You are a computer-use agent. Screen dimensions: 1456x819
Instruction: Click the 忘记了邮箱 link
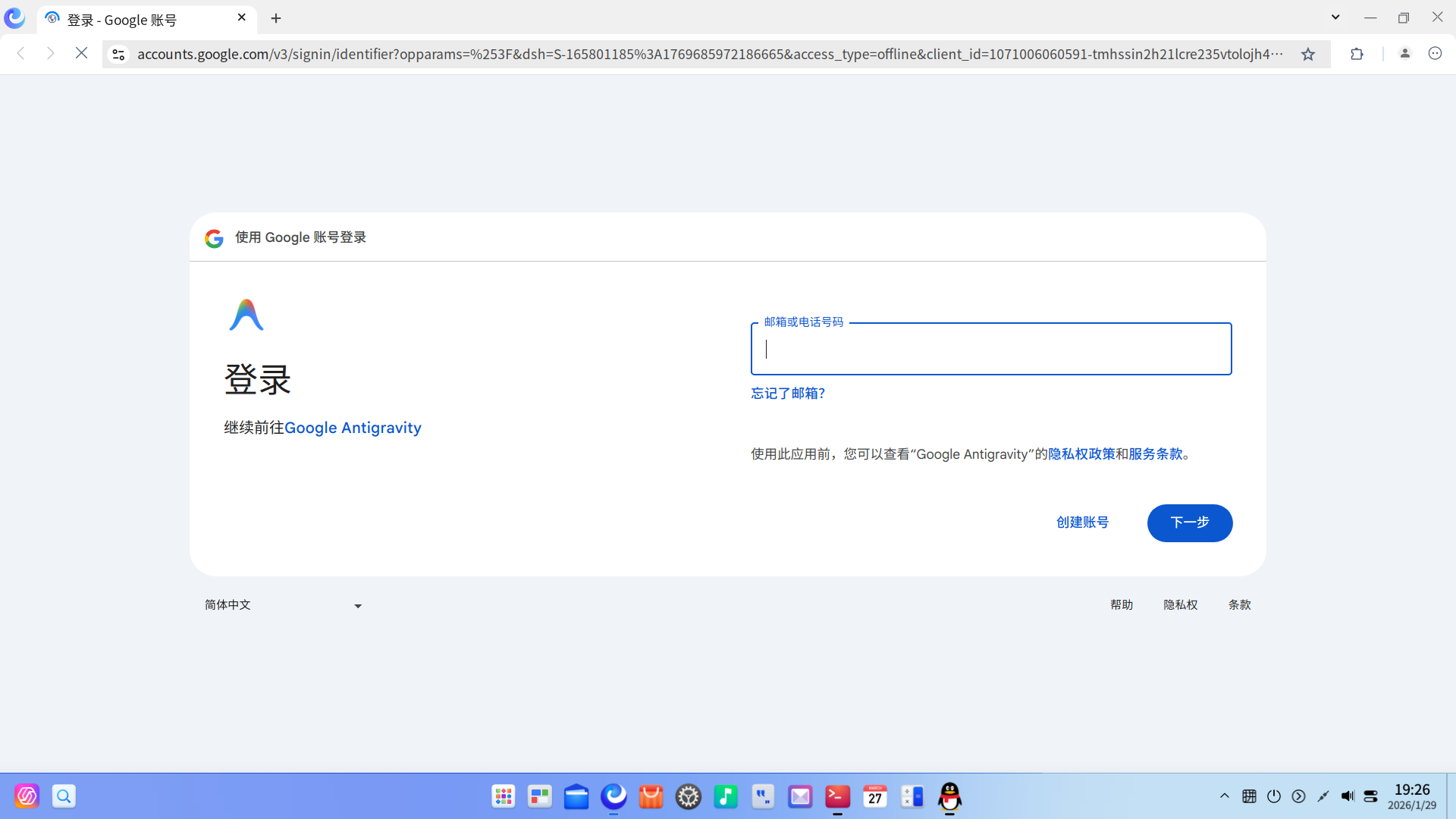[787, 393]
